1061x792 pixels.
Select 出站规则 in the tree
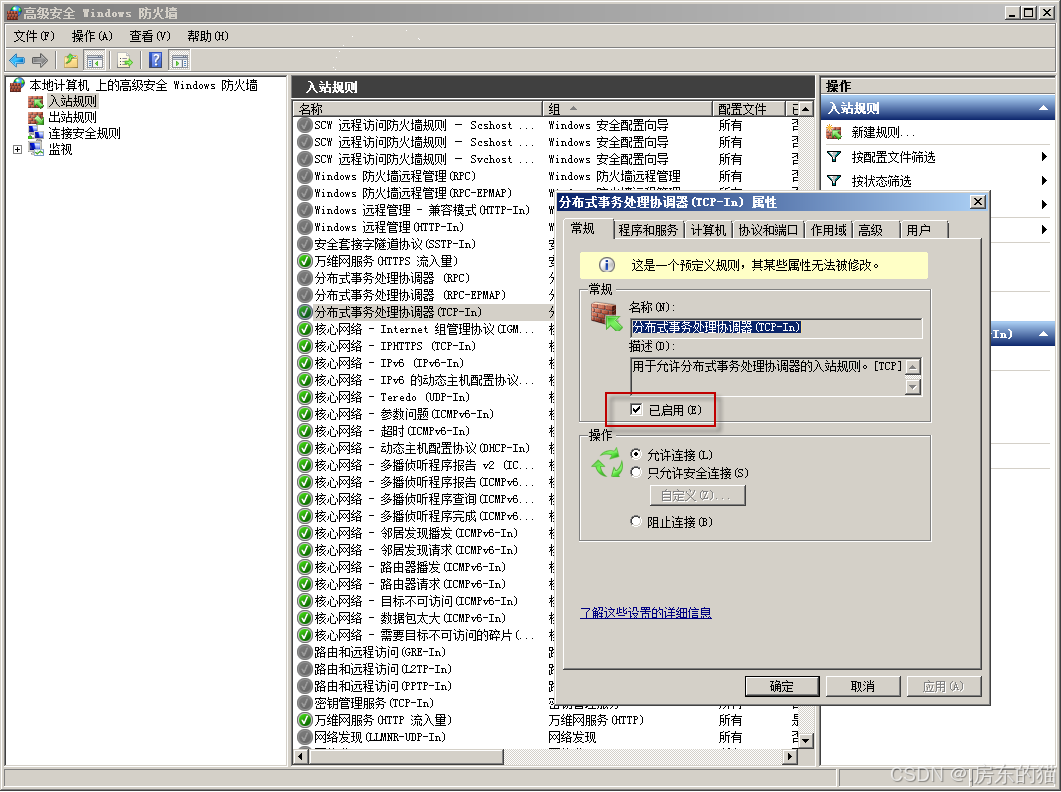tap(72, 117)
